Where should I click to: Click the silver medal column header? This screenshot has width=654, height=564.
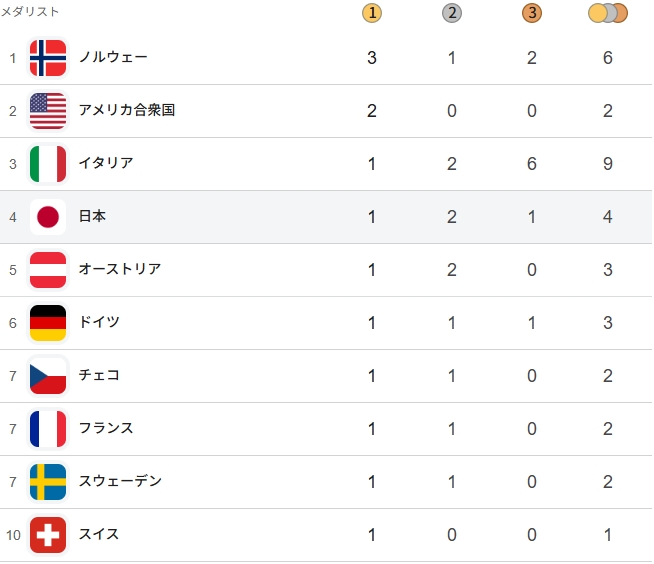click(452, 13)
